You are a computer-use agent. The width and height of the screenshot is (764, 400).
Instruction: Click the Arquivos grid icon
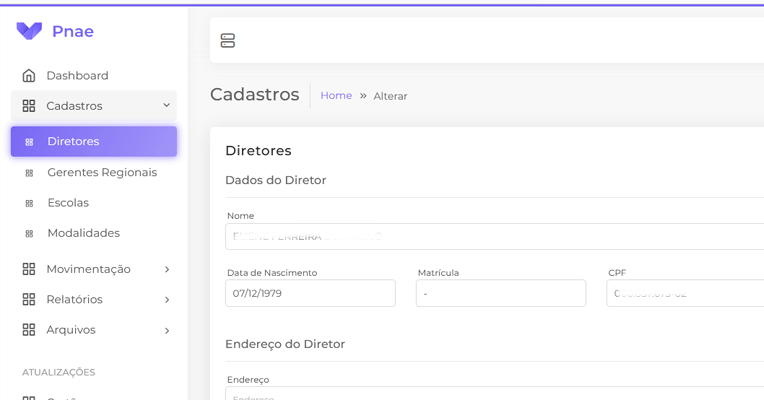pos(29,330)
